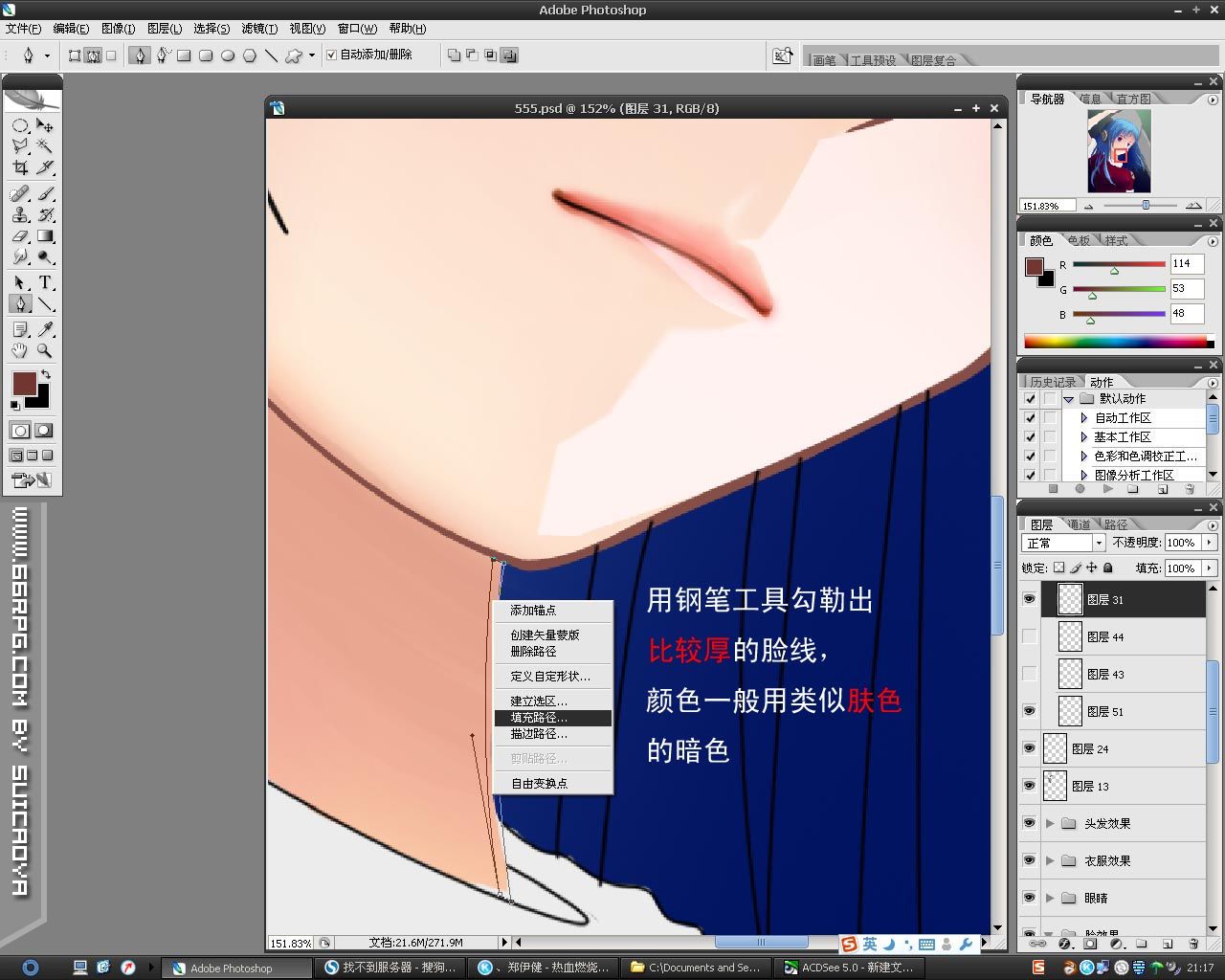Click the R value input field
The height and width of the screenshot is (980, 1225).
pos(1187,264)
